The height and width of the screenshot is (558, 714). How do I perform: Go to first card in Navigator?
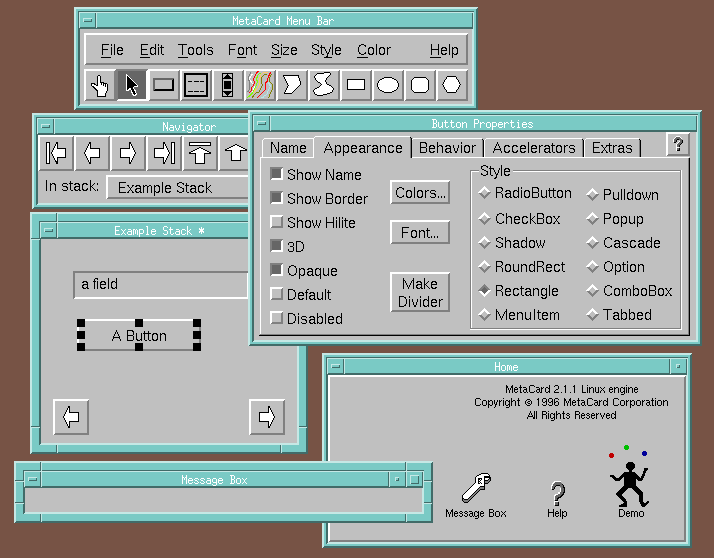pos(56,153)
